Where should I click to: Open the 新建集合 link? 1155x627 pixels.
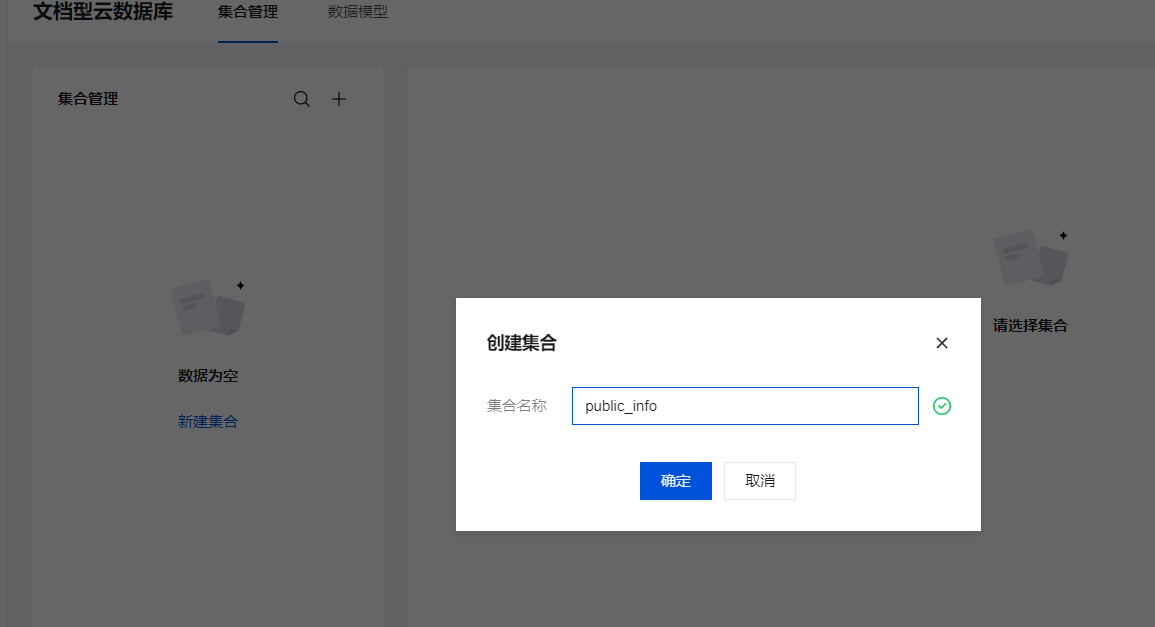[x=208, y=421]
